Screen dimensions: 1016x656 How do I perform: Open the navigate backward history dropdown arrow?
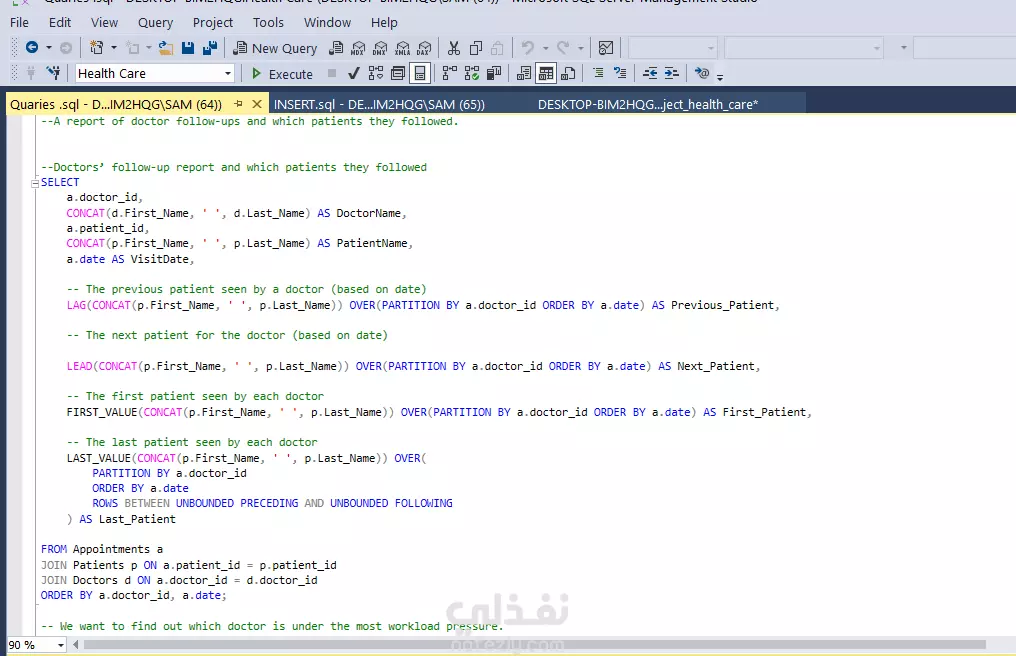49,48
